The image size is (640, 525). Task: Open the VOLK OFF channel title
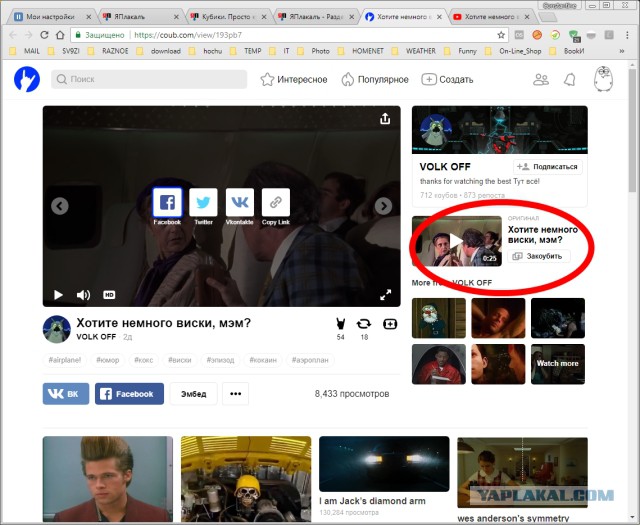445,167
